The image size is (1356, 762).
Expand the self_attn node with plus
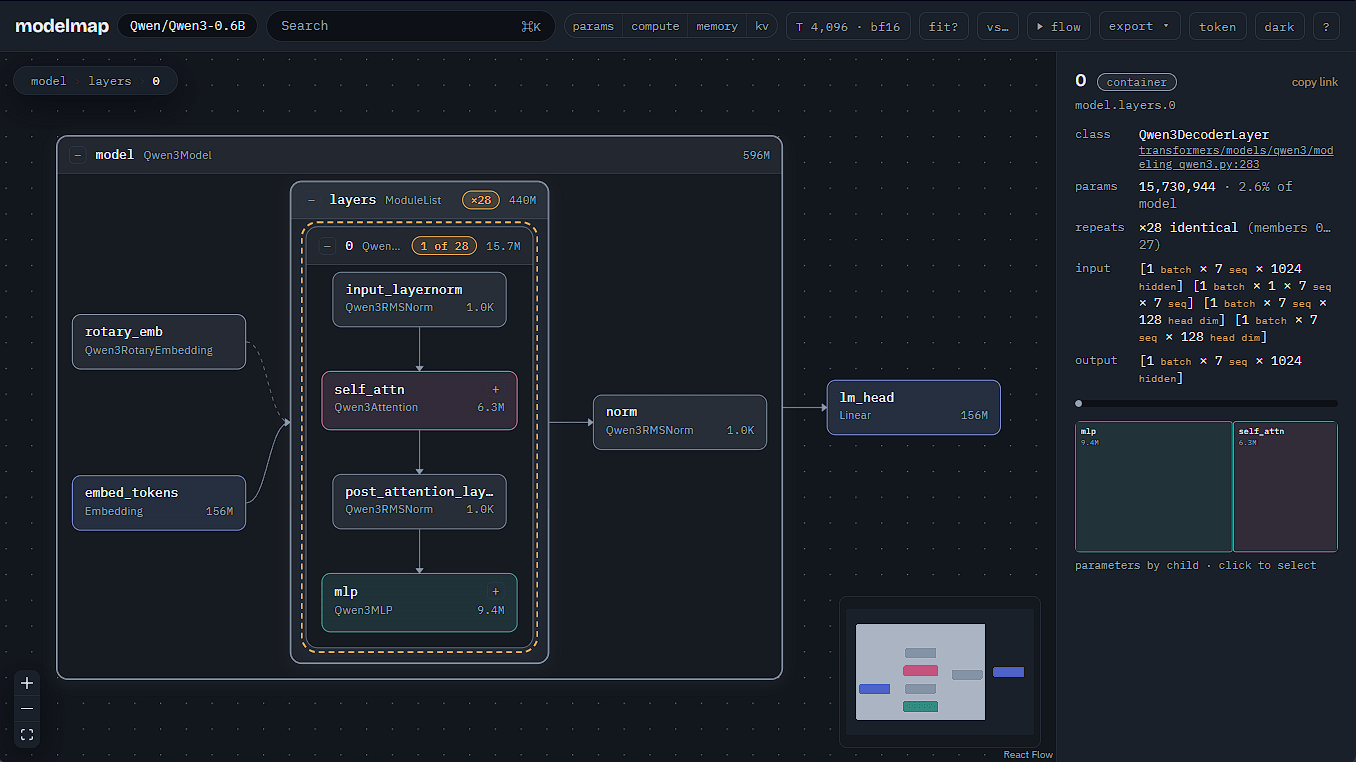[495, 389]
